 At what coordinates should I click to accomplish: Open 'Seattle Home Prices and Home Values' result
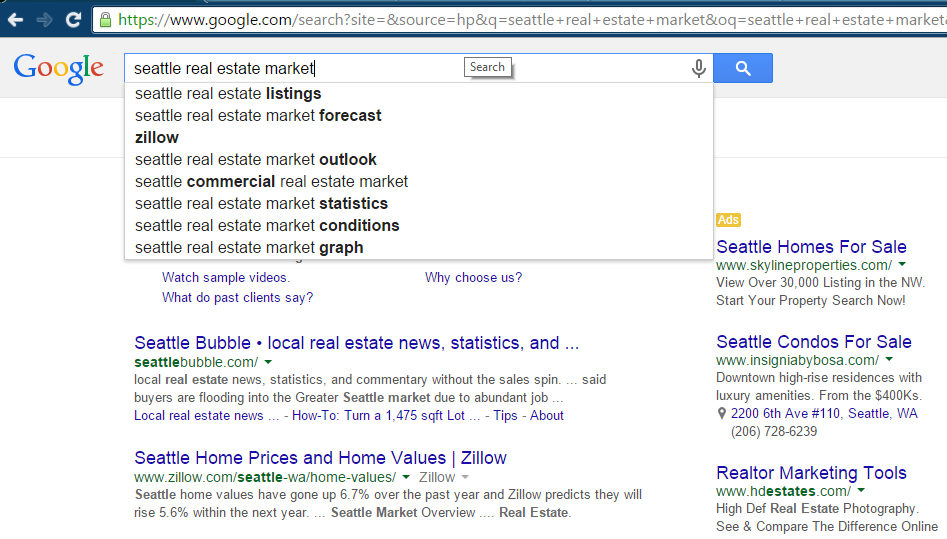pyautogui.click(x=320, y=458)
